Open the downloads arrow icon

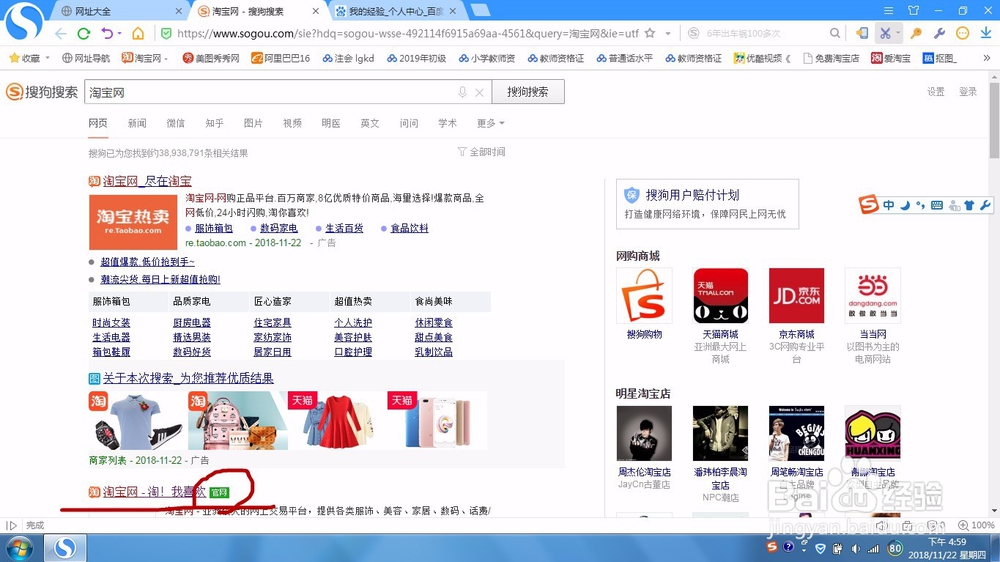tap(986, 33)
